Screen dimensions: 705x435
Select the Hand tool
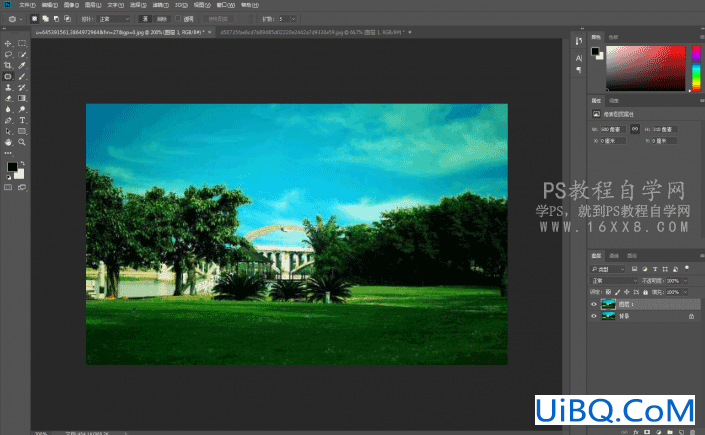coord(8,142)
